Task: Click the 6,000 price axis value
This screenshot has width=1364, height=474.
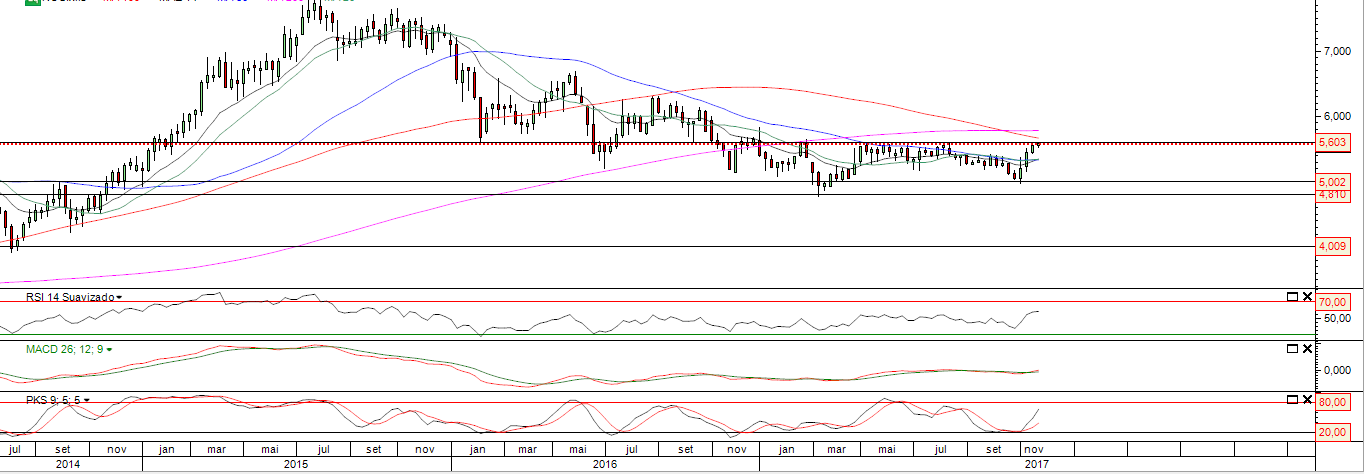Action: point(1336,116)
